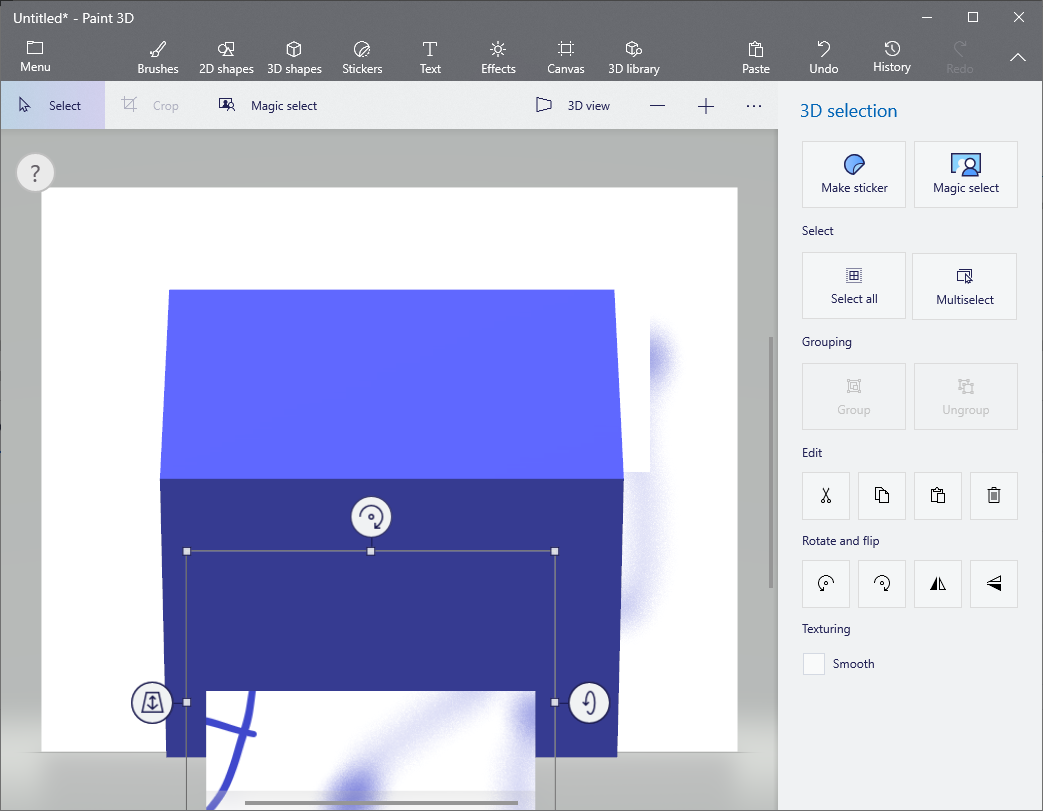
Task: Click the Select all button
Action: pyautogui.click(x=854, y=286)
